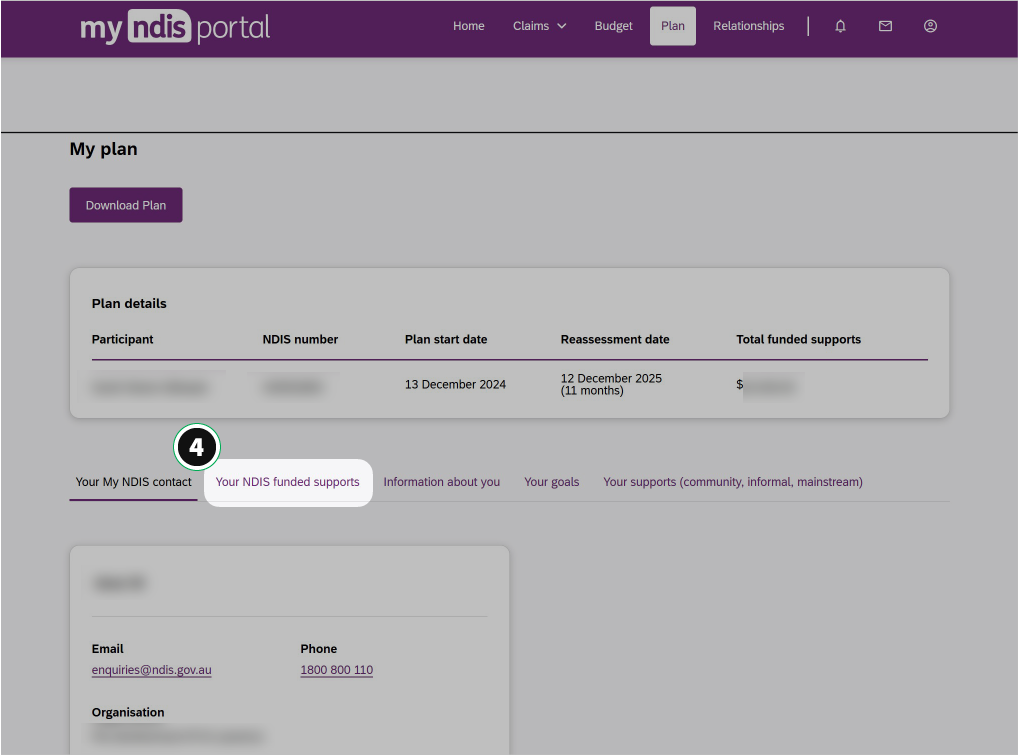Switch to Your My NDIS contact tab
Screen dimensions: 1018x755
click(x=133, y=482)
